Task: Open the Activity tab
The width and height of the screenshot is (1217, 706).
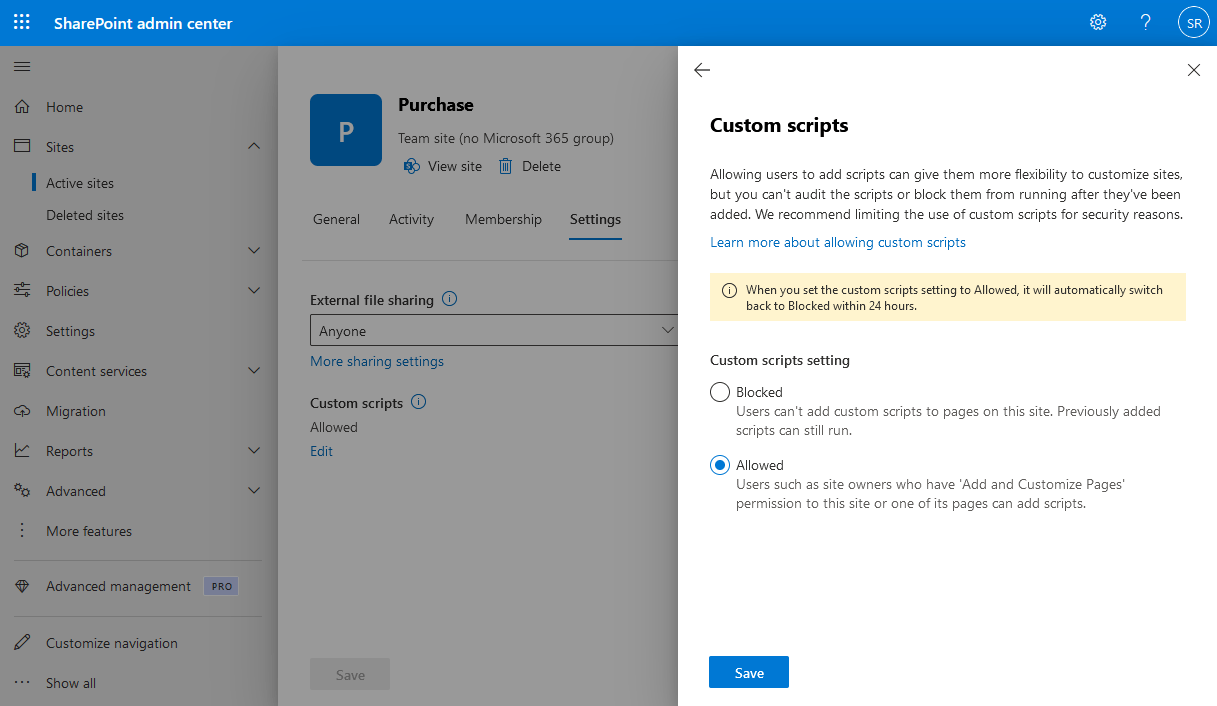Action: tap(411, 219)
